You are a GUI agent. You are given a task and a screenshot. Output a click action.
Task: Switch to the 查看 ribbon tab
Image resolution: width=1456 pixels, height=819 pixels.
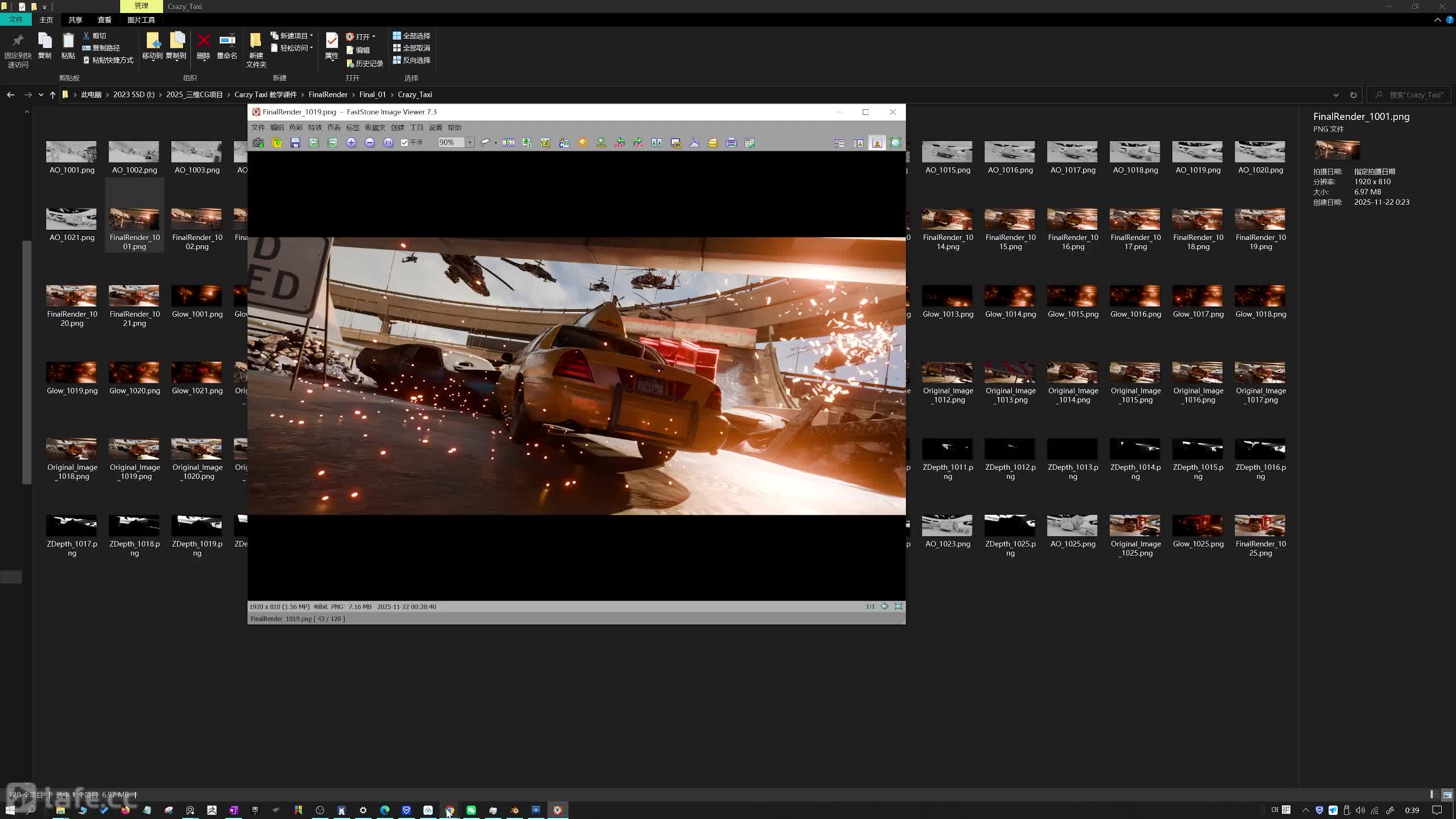(x=105, y=20)
